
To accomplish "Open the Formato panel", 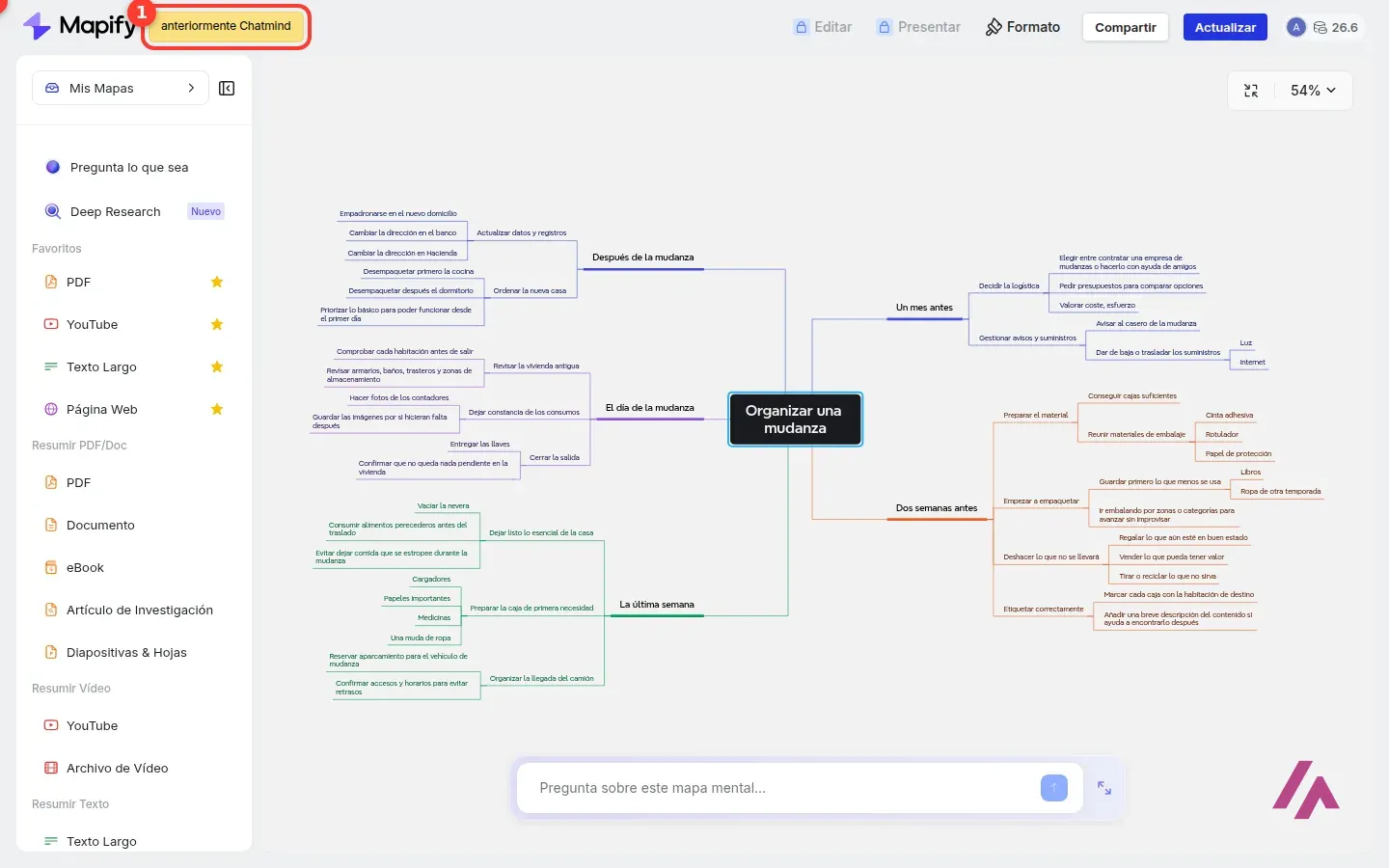I will (1022, 27).
